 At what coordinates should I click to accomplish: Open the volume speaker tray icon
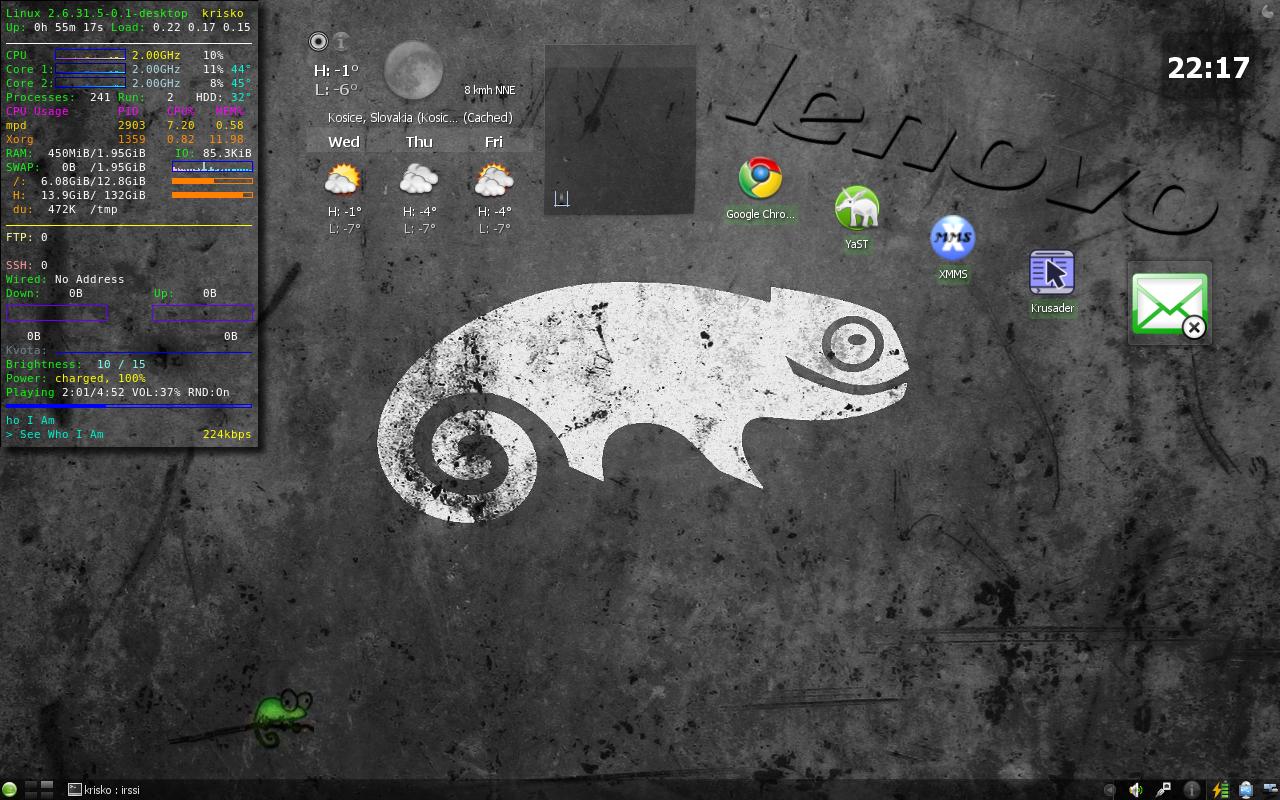tap(1136, 790)
